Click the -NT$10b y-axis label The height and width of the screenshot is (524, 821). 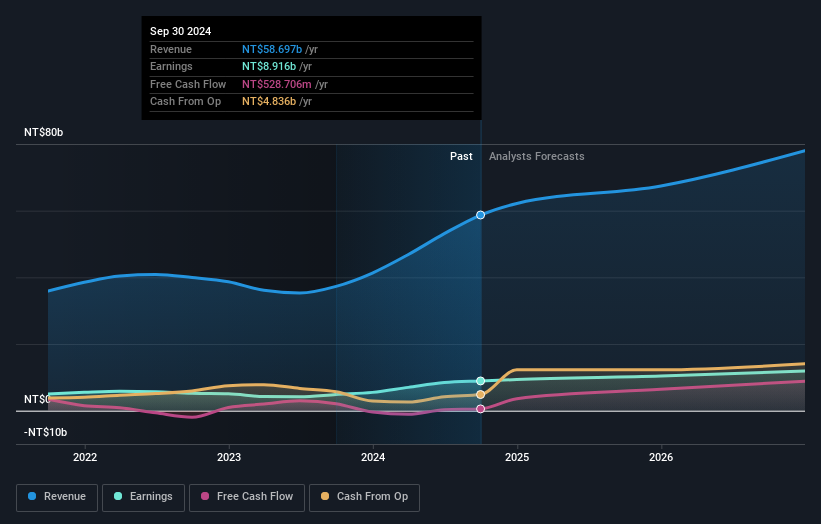click(46, 432)
